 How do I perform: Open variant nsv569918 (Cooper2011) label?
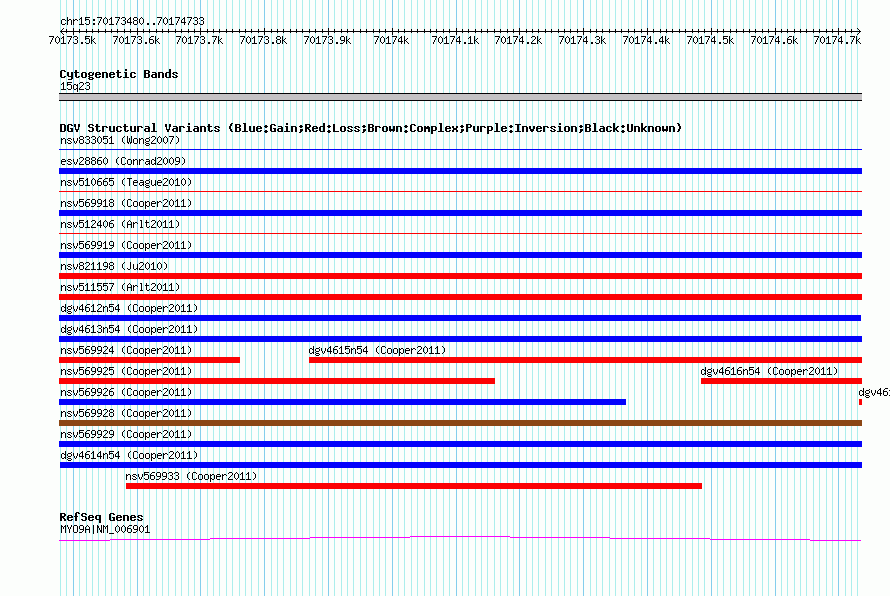tap(126, 203)
